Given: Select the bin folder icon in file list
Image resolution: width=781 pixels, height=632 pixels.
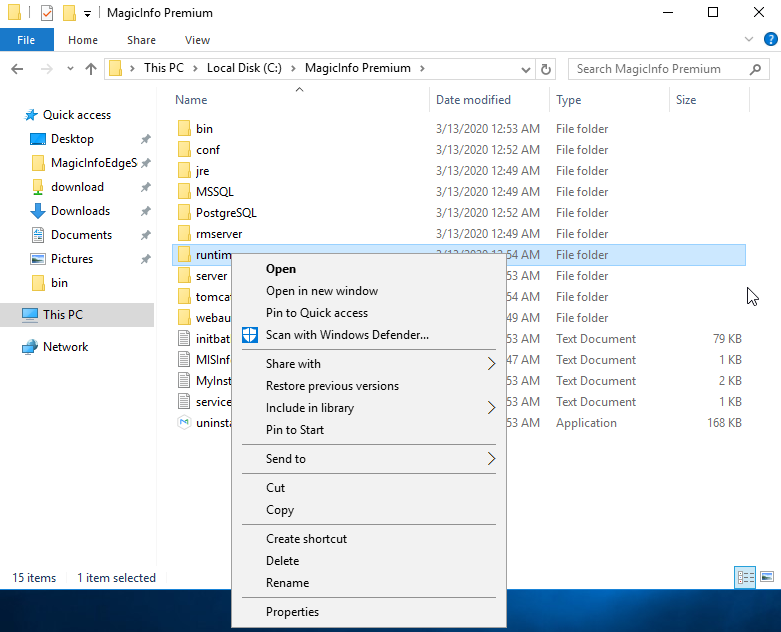Looking at the screenshot, I should tap(184, 128).
